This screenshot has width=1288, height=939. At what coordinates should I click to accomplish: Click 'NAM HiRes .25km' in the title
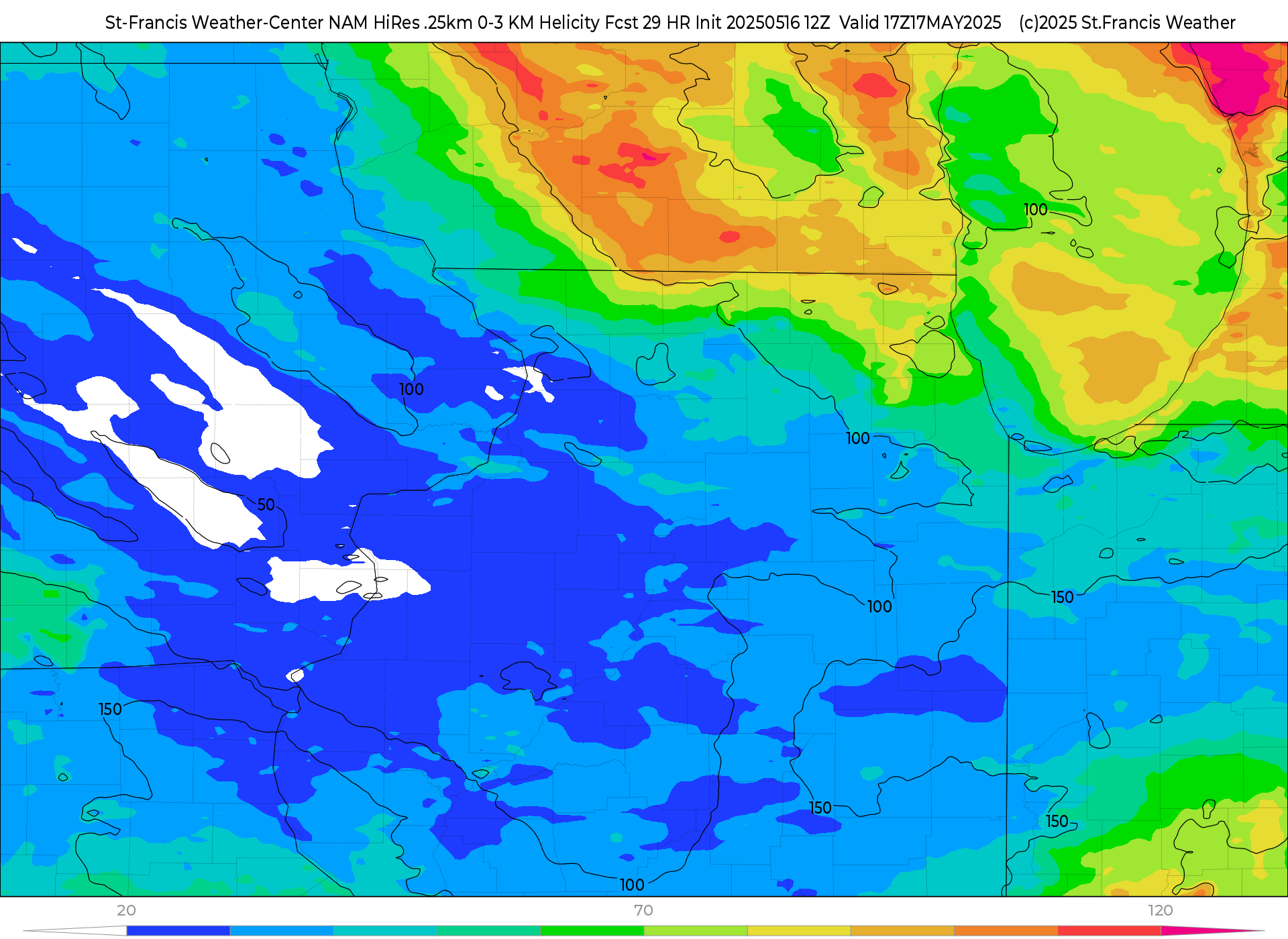click(x=400, y=23)
